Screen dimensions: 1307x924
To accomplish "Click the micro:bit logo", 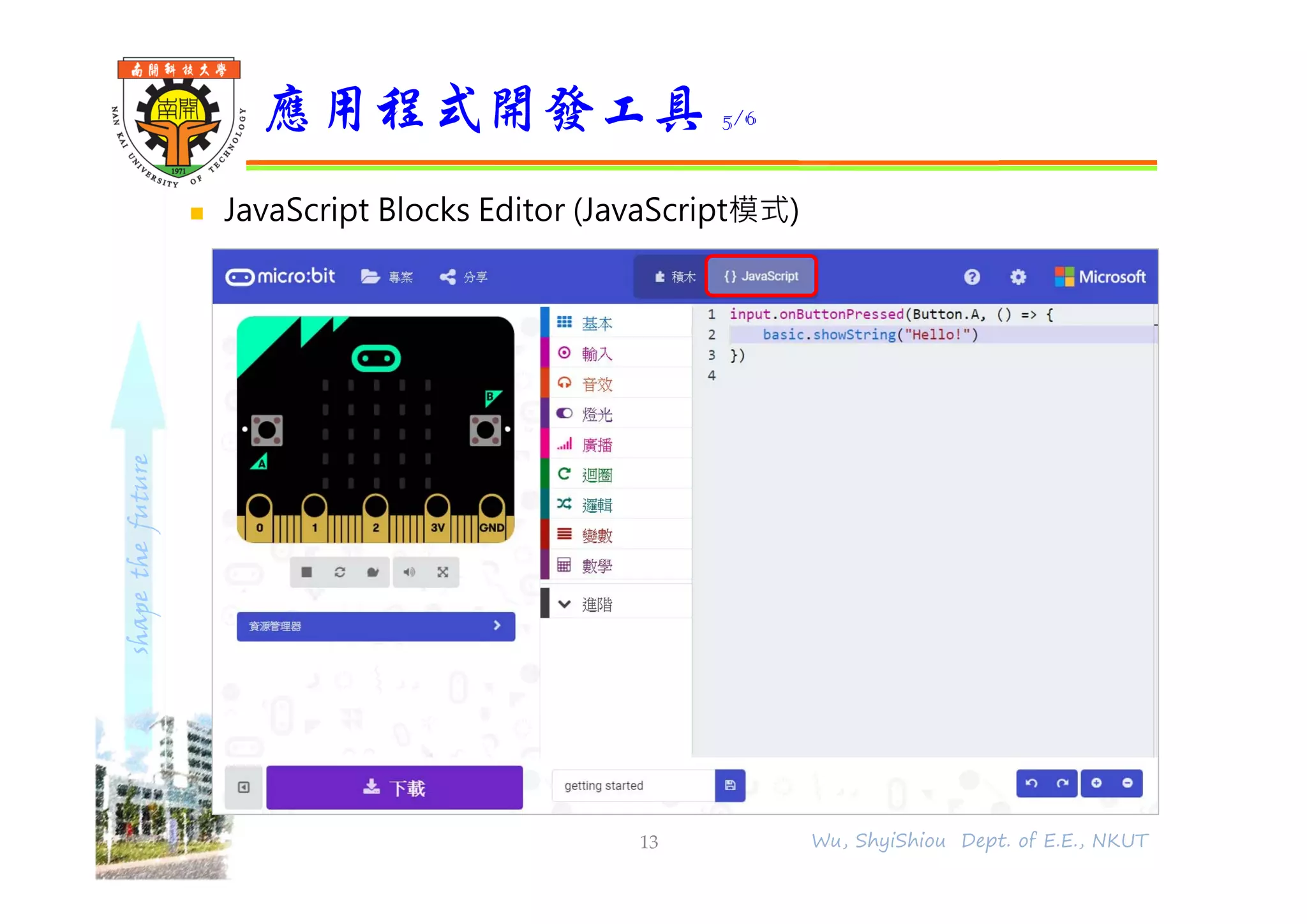I will tap(280, 276).
